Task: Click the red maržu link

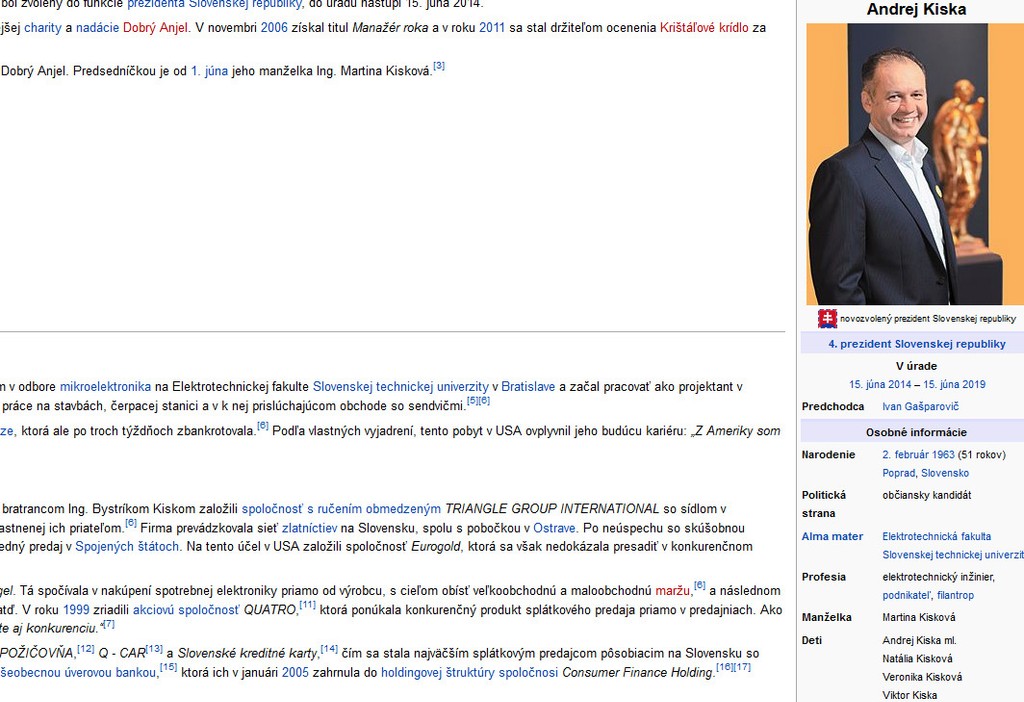Action: click(x=673, y=590)
